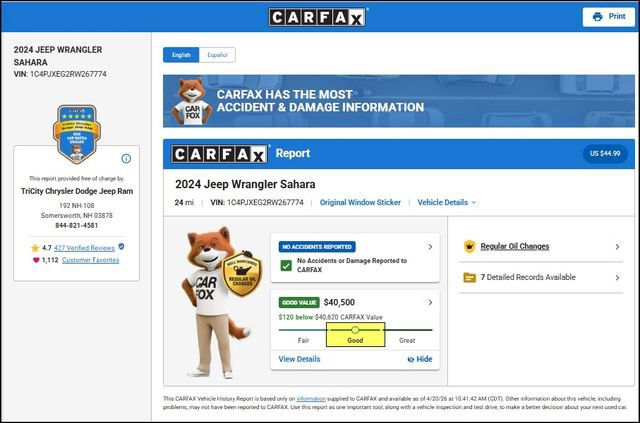Open 427 Verified Reviews link

click(x=84, y=248)
